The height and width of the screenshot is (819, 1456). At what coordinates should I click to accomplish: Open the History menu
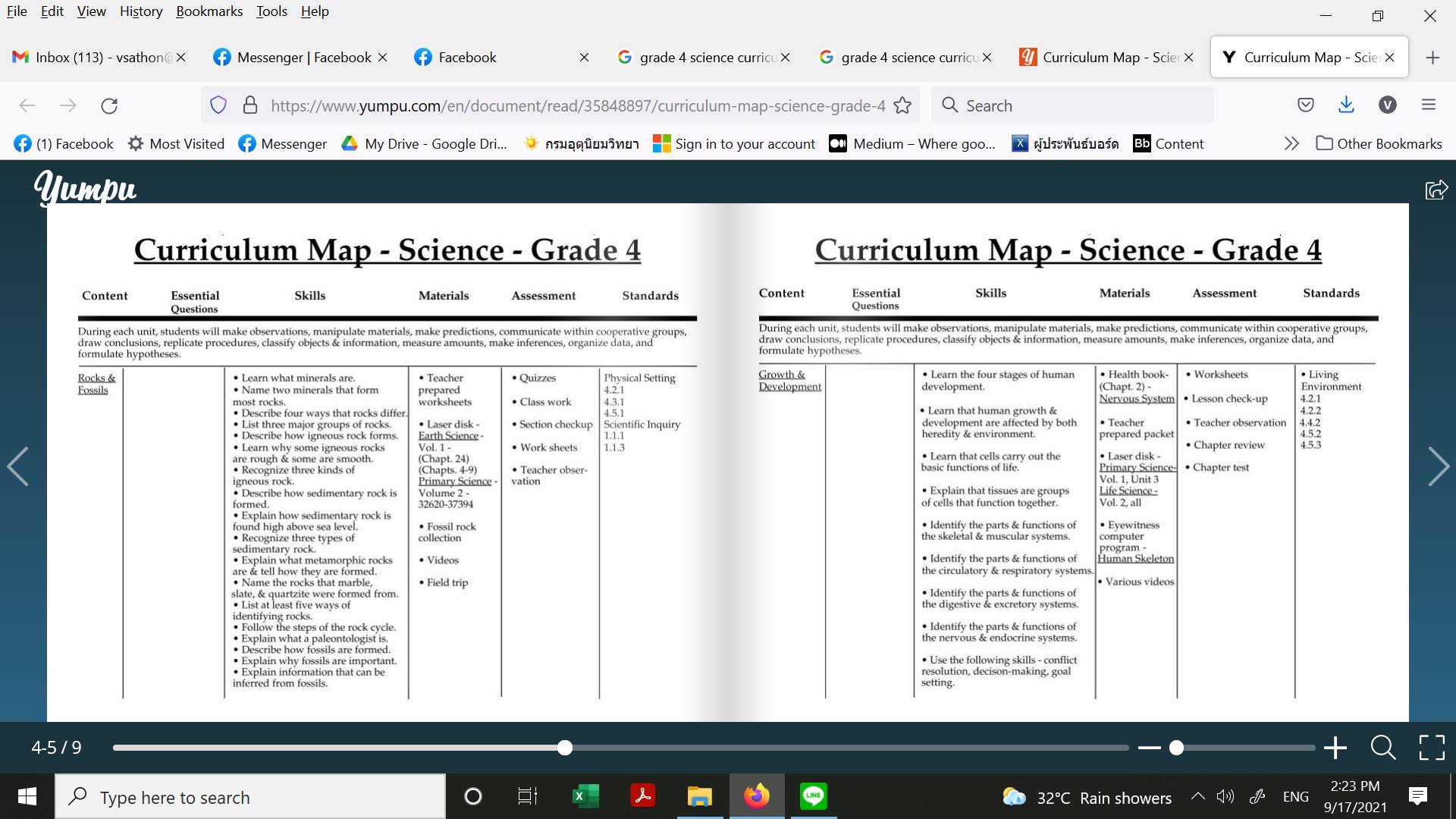(x=141, y=11)
